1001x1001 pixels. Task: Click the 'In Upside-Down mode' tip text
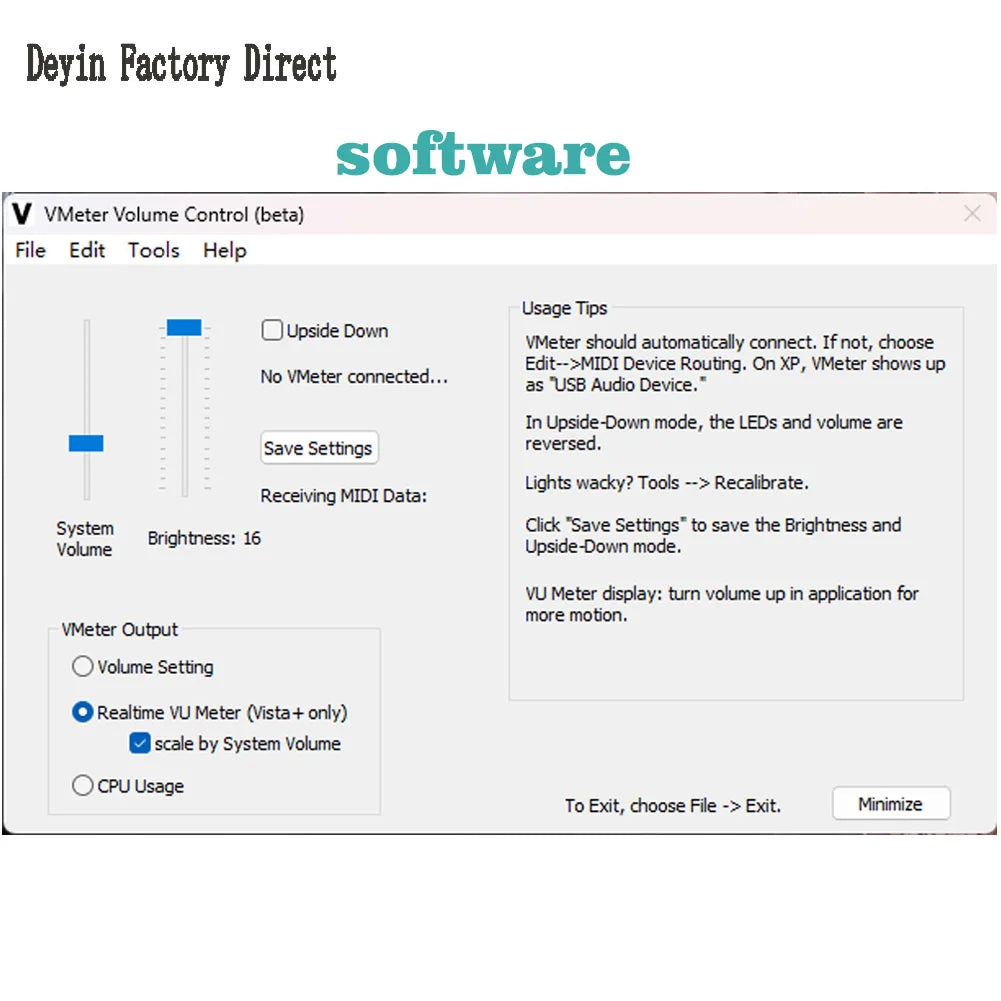[x=714, y=433]
